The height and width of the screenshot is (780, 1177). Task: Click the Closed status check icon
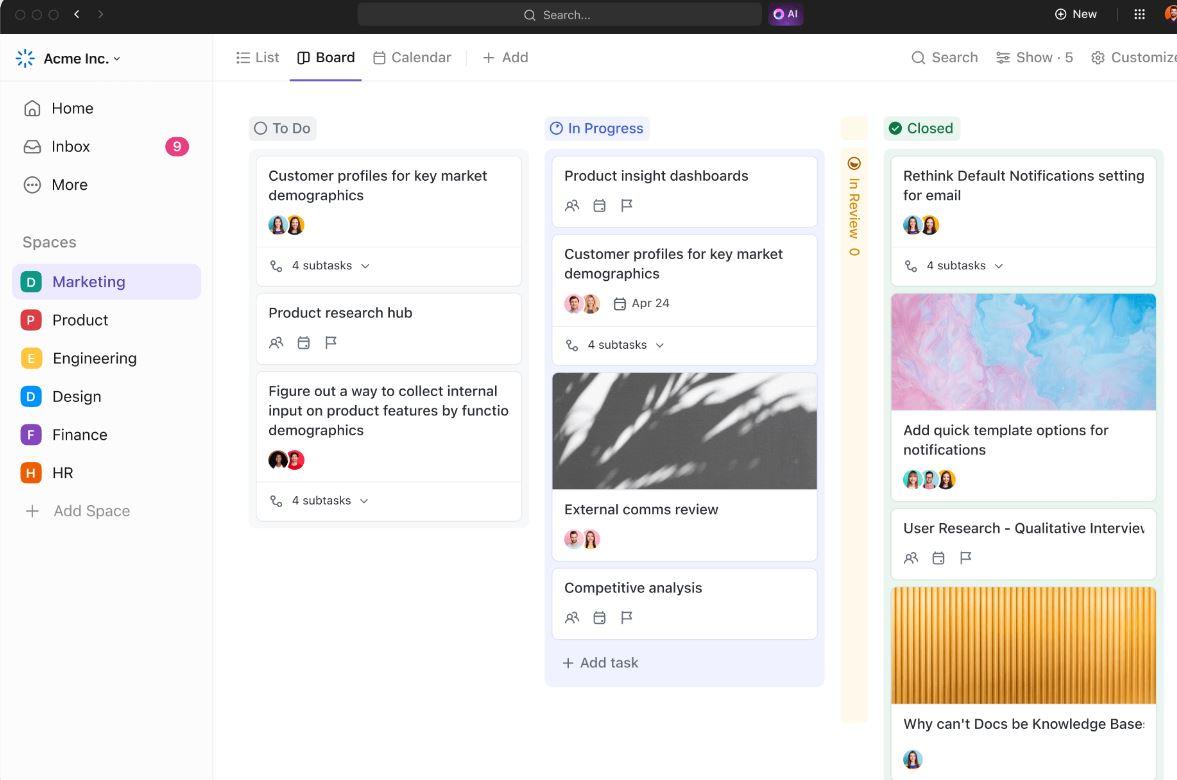coord(895,128)
